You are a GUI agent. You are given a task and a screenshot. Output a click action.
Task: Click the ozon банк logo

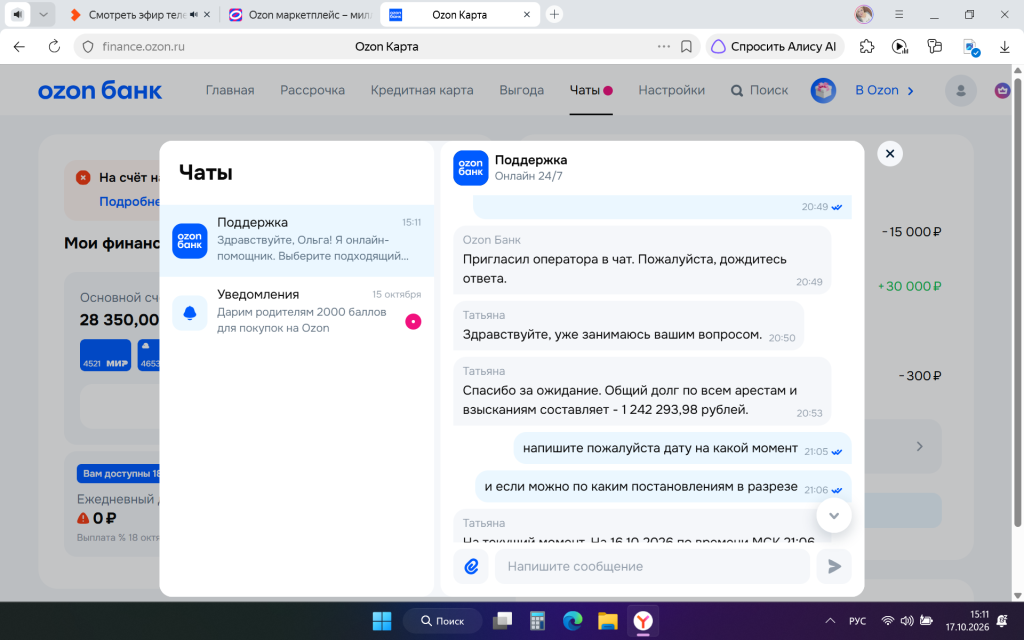[x=100, y=90]
